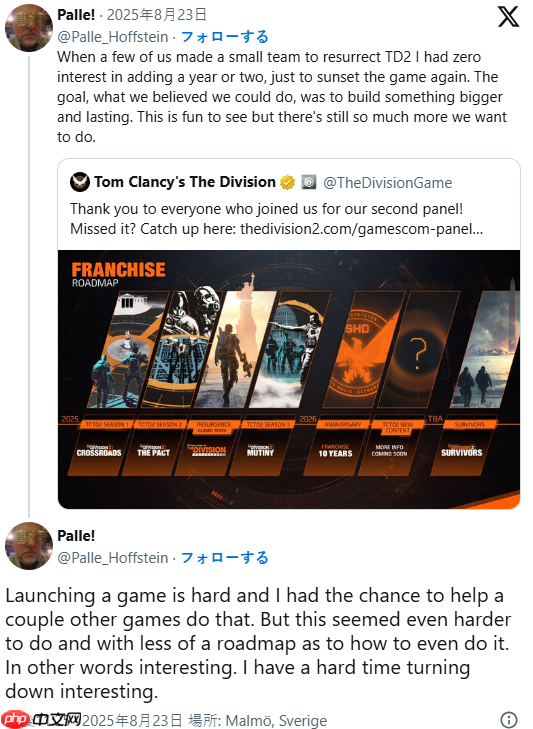Open @TheDivisionGame handle

point(387,183)
